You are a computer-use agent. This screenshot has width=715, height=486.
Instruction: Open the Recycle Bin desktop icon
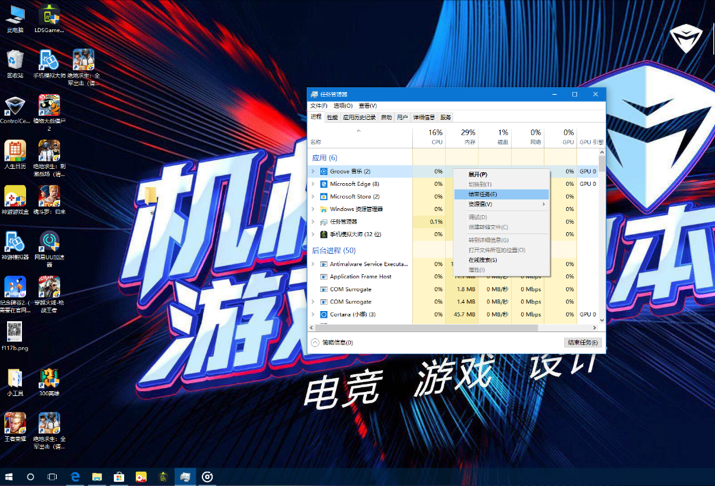[x=15, y=64]
